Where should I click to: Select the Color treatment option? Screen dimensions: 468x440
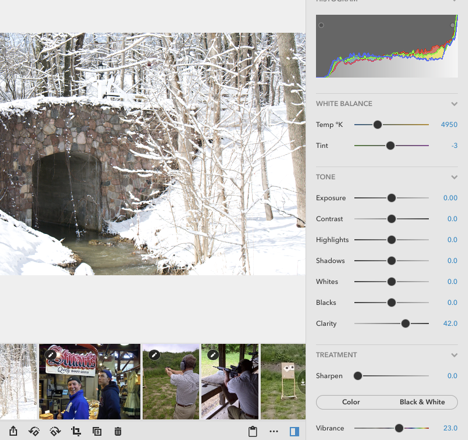point(351,402)
